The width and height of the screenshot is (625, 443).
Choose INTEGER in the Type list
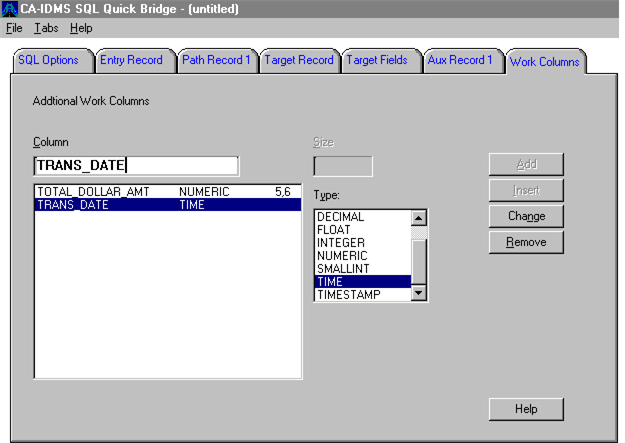click(363, 243)
